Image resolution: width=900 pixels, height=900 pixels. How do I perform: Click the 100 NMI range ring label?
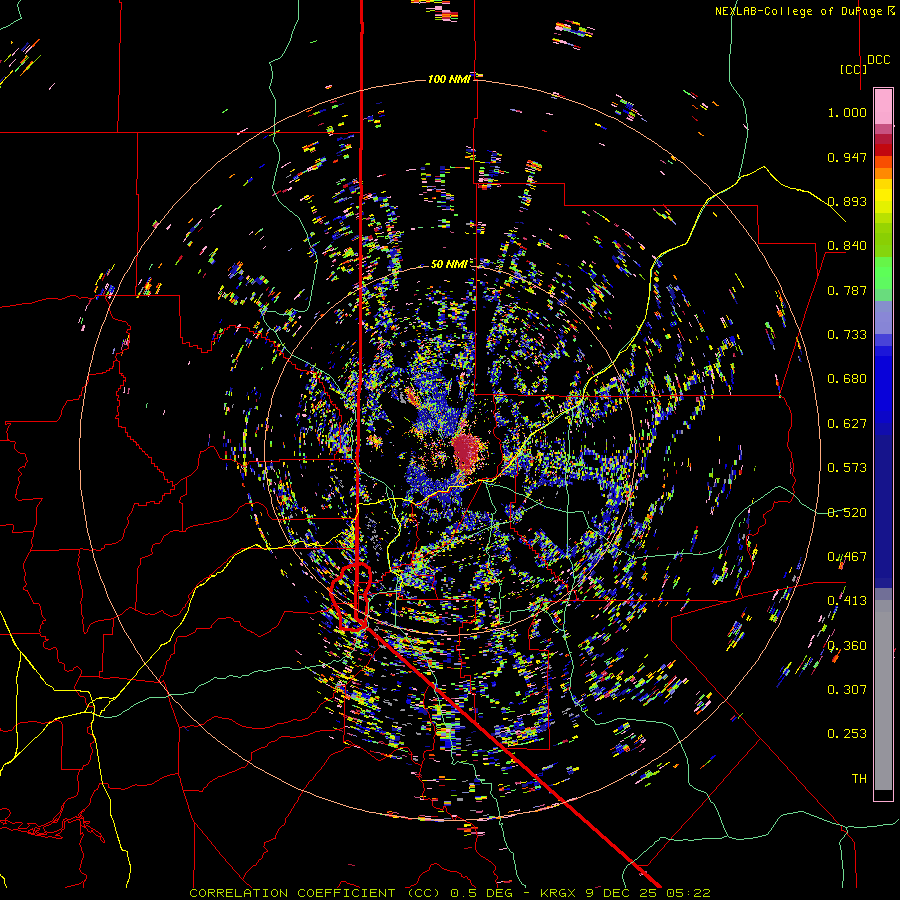click(x=449, y=79)
